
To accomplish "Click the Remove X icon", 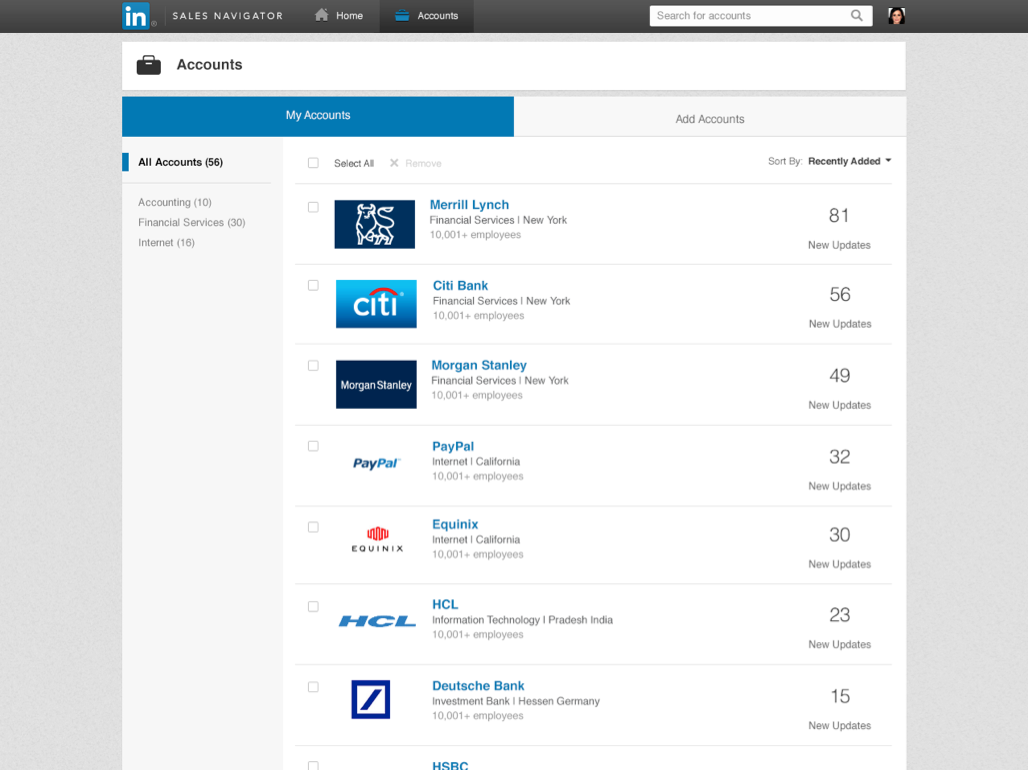I will click(394, 163).
